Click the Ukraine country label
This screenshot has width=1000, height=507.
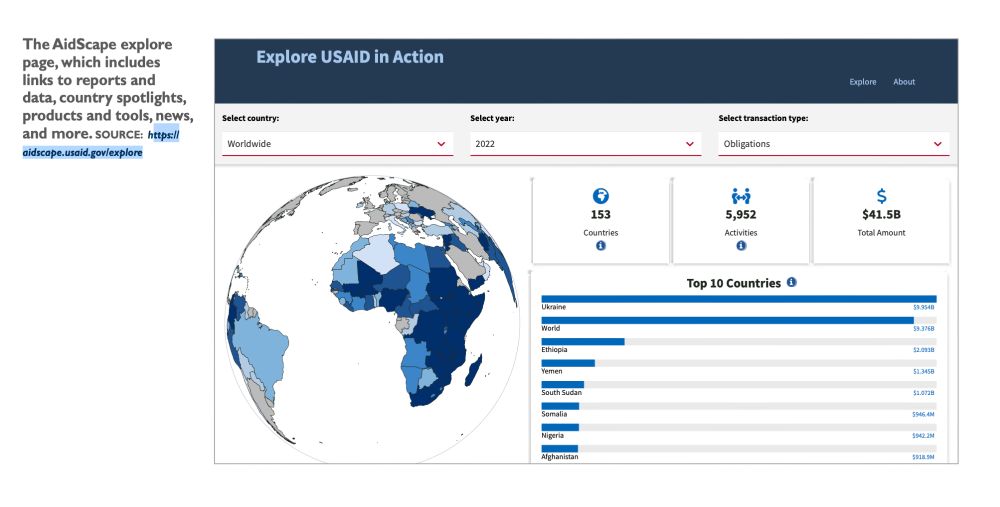pos(554,307)
